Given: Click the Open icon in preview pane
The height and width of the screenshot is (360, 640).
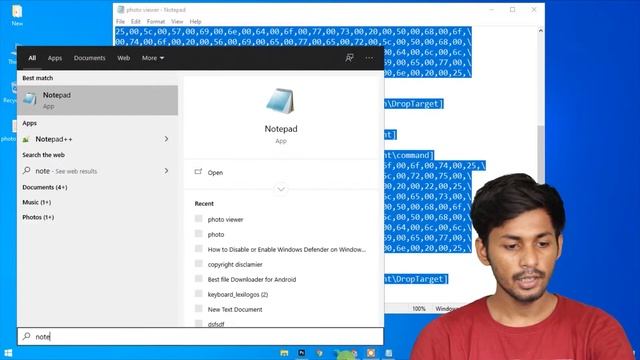Looking at the screenshot, I should click(198, 172).
